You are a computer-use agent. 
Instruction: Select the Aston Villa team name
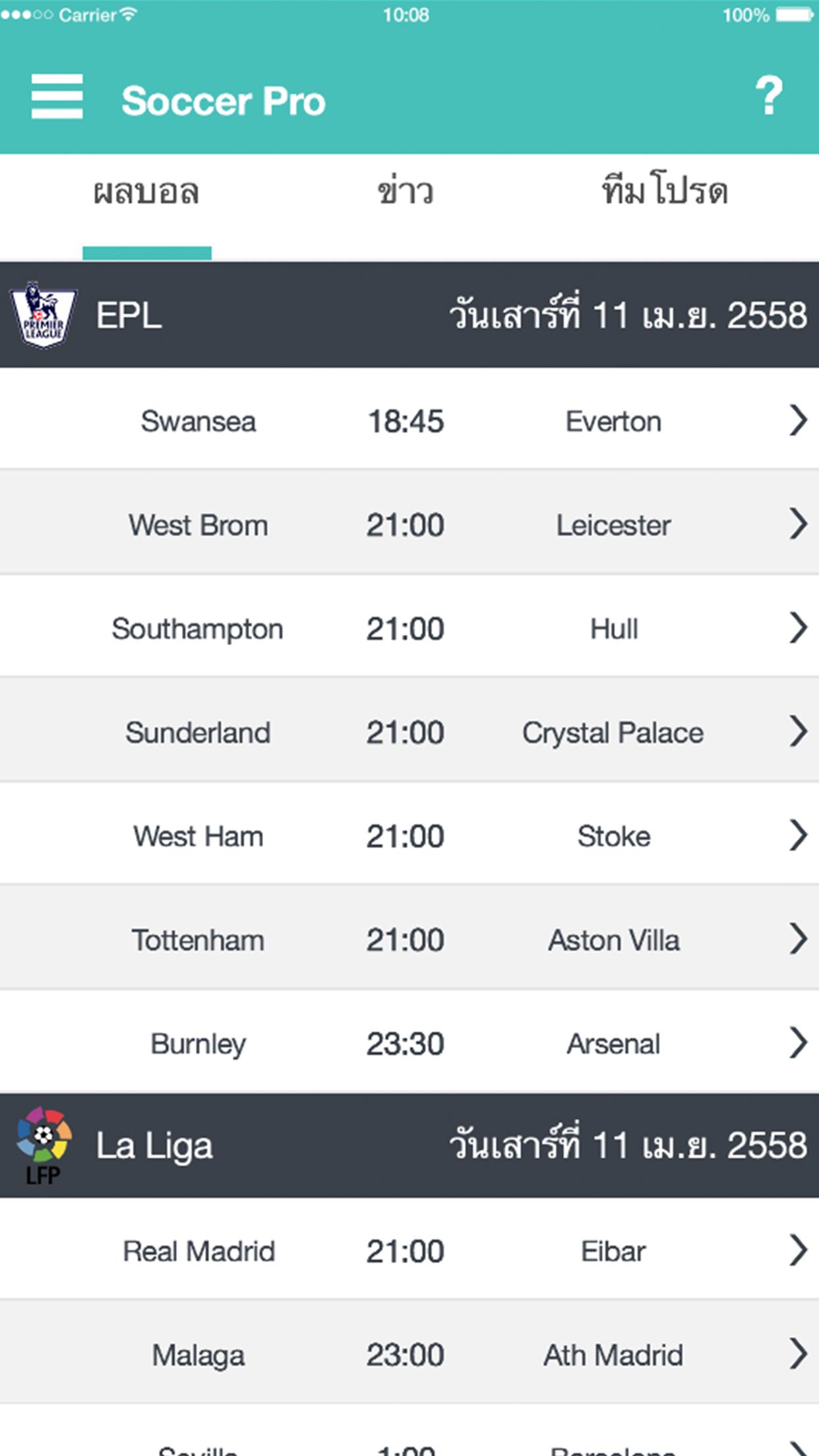point(613,940)
